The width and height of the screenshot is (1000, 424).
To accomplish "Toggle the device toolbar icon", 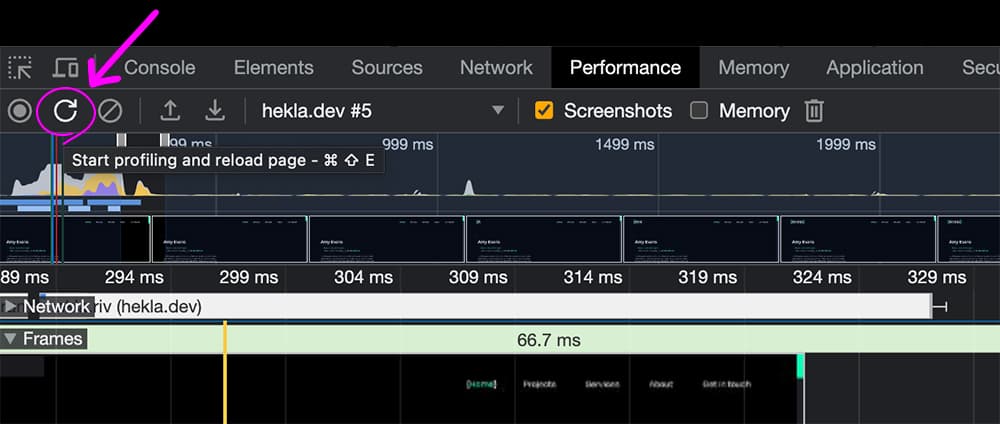I will (x=66, y=68).
